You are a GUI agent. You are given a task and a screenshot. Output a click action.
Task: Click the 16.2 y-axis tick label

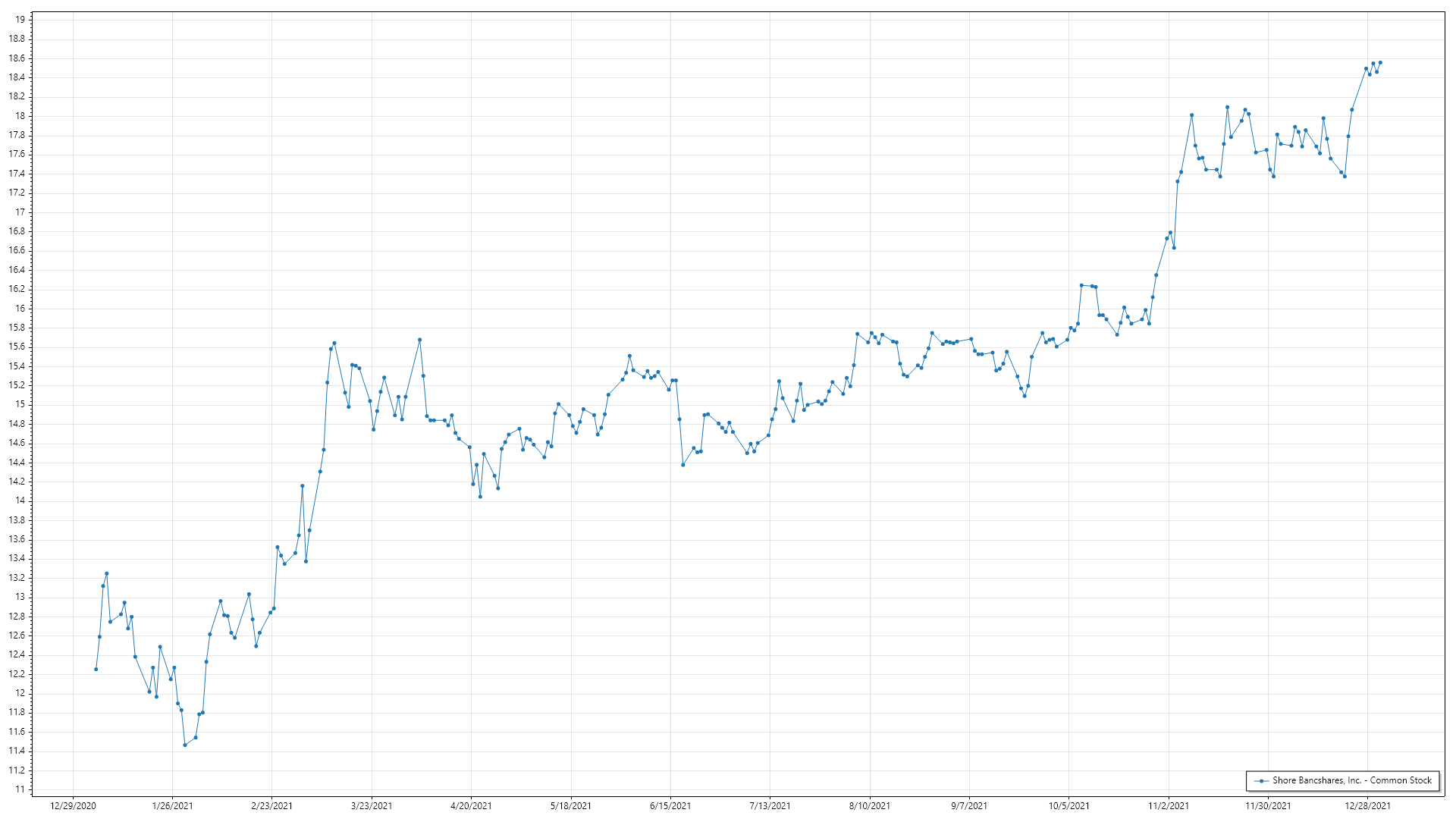click(x=17, y=289)
